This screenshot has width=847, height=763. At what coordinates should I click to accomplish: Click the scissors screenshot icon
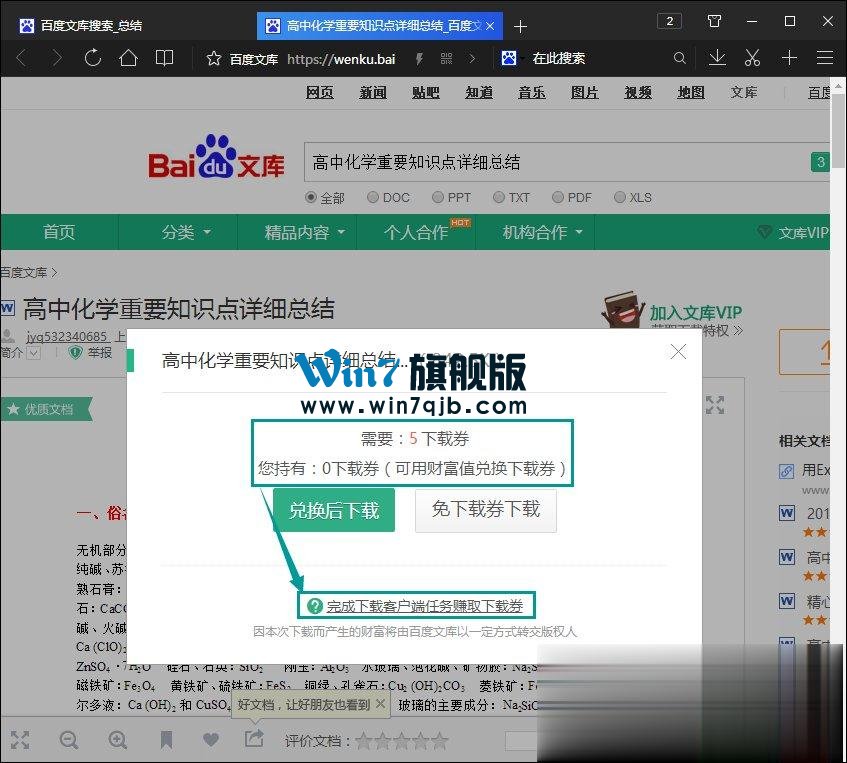coord(752,58)
